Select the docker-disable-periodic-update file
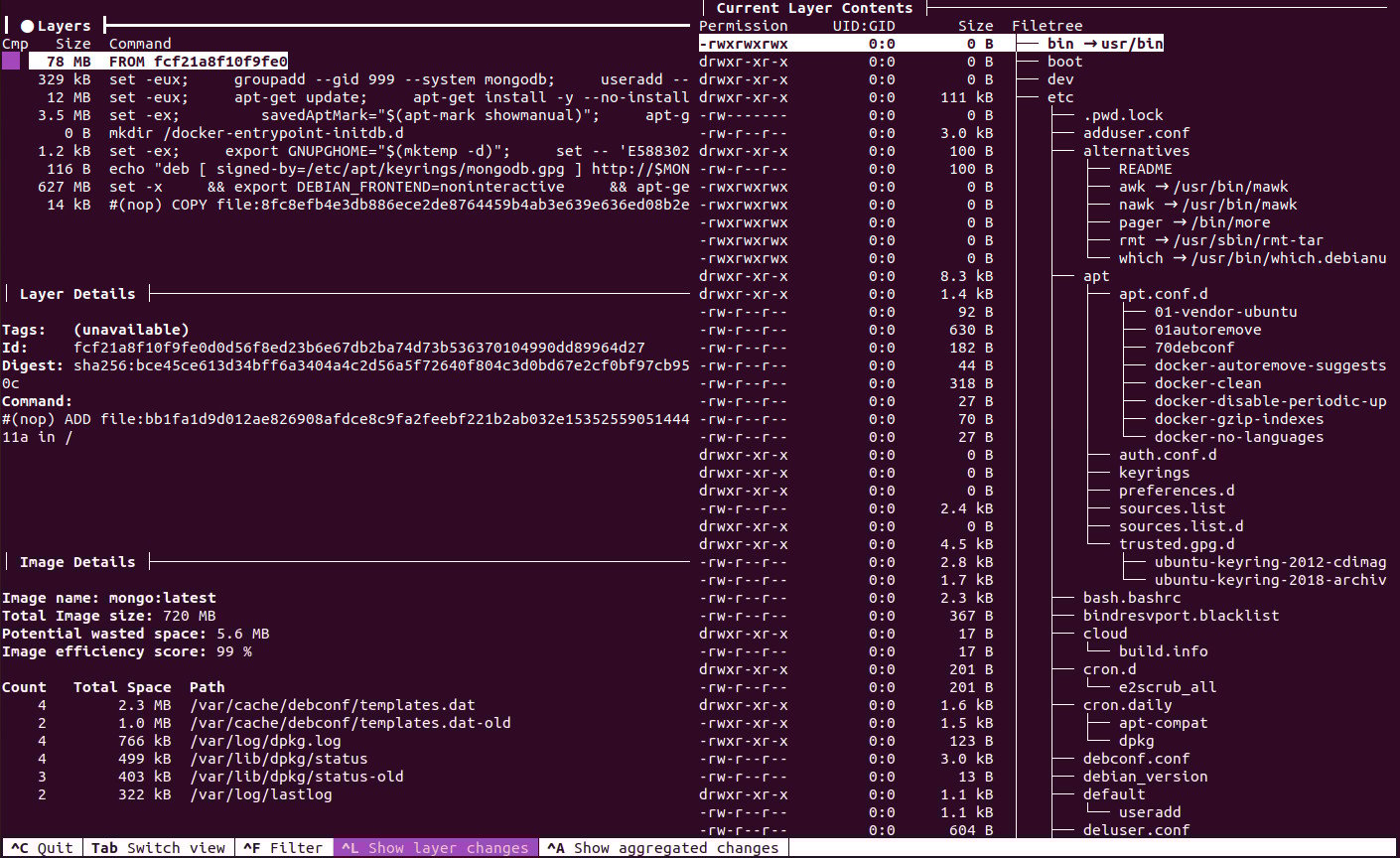Screen dimensions: 1400x858 pos(1271,401)
